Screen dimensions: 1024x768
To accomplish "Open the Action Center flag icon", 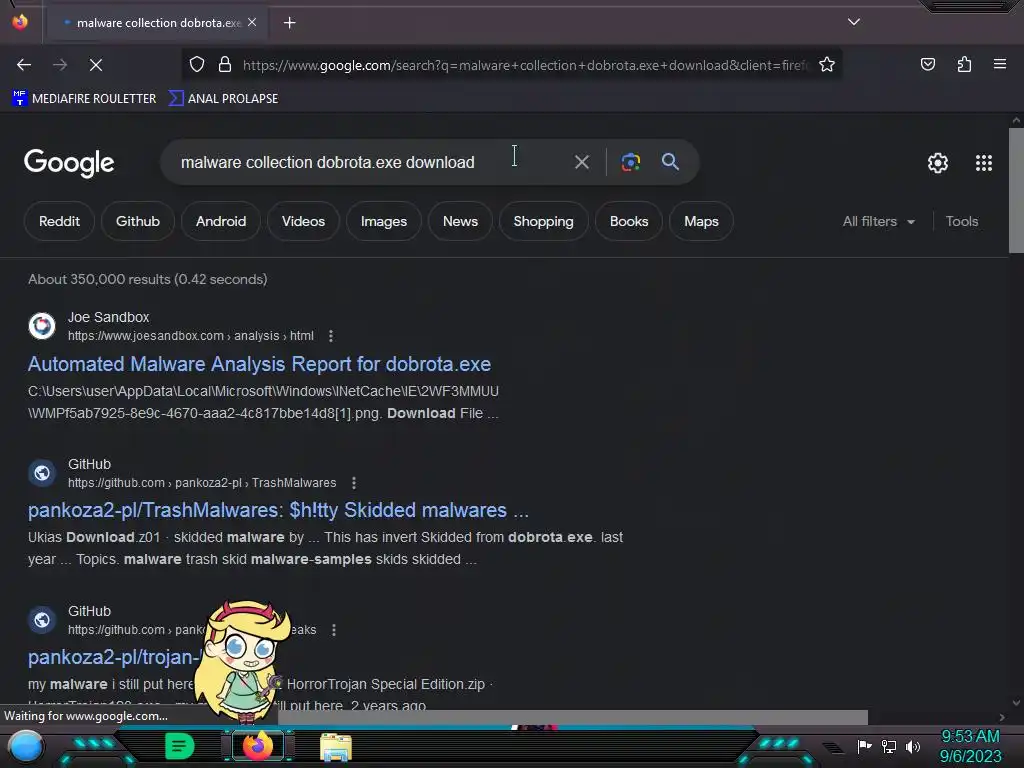I will (x=864, y=746).
